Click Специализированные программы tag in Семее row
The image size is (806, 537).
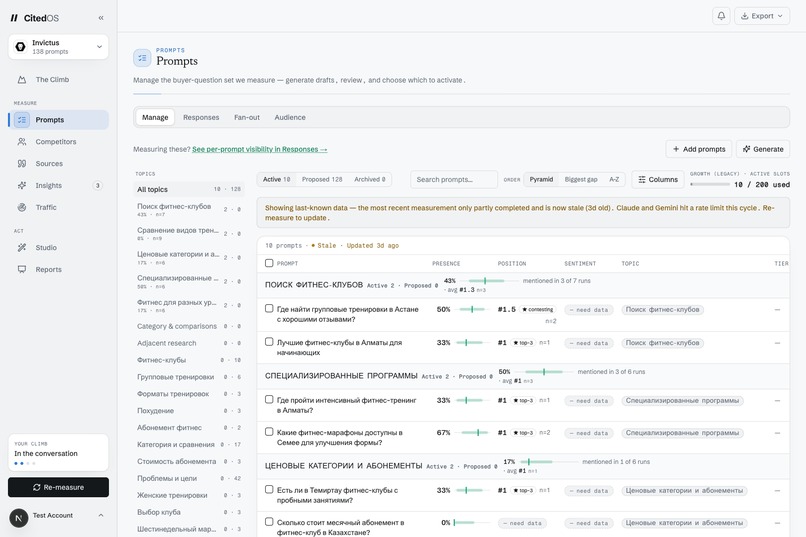point(682,433)
